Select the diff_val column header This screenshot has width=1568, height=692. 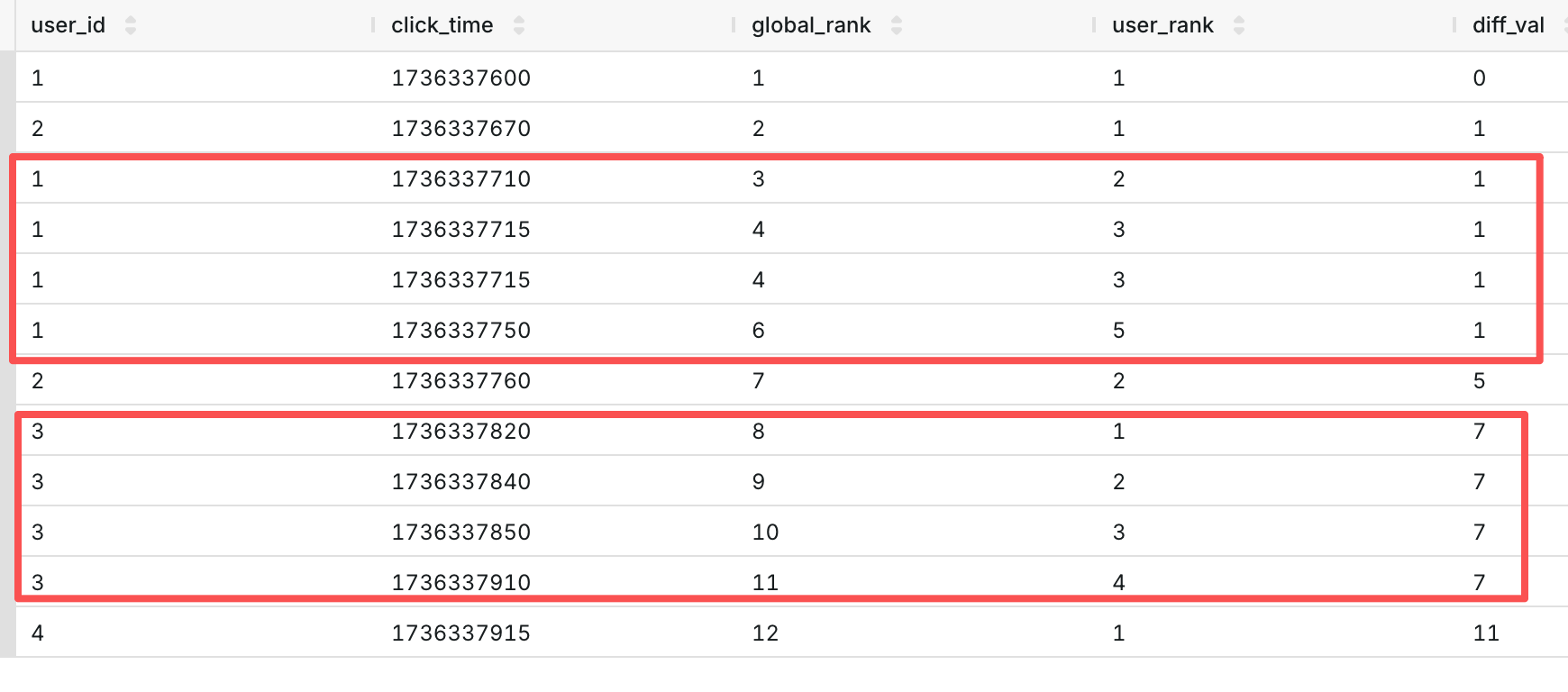click(x=1508, y=25)
